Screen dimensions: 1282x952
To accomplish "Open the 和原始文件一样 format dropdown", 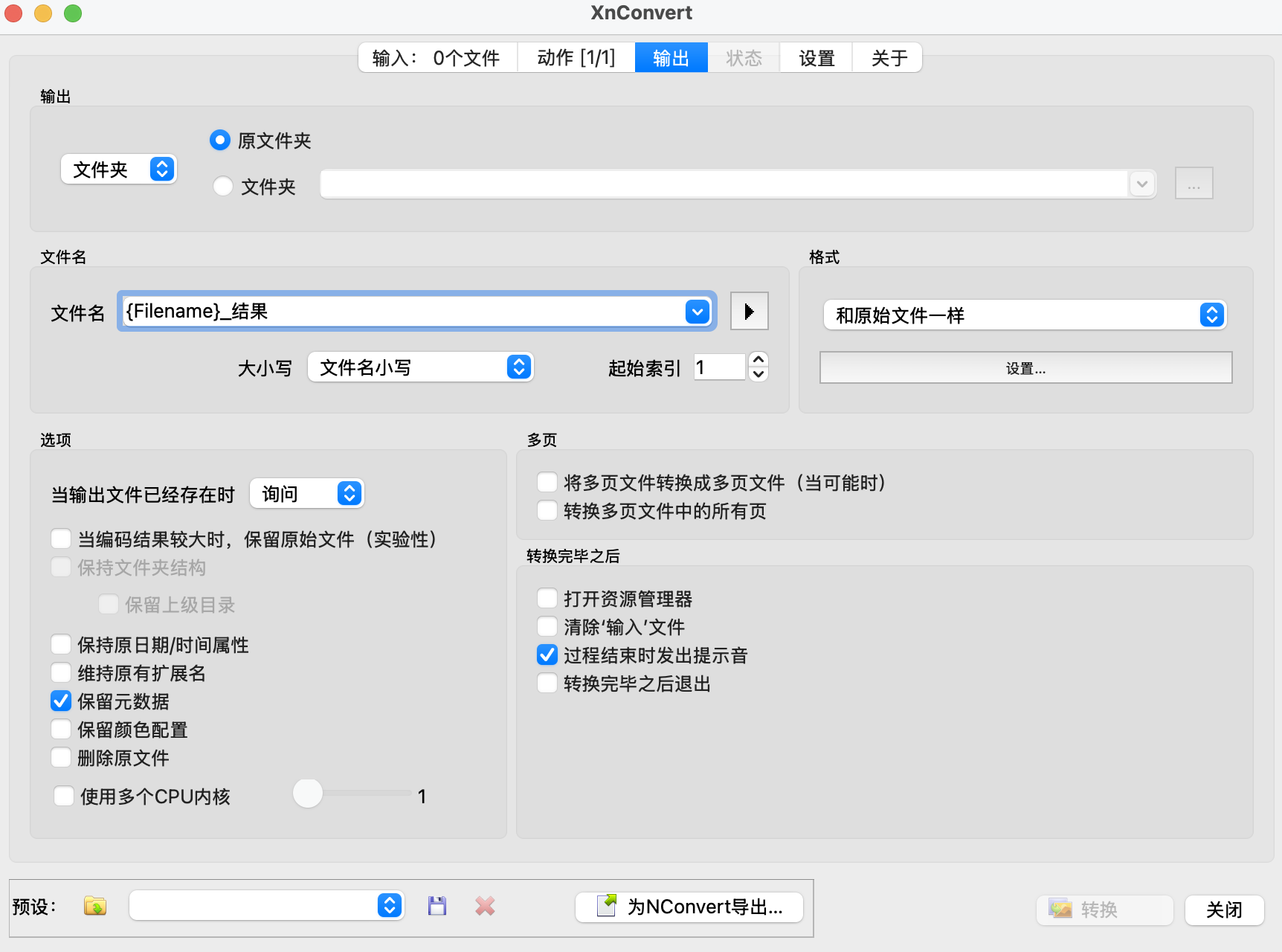I will pos(1025,315).
